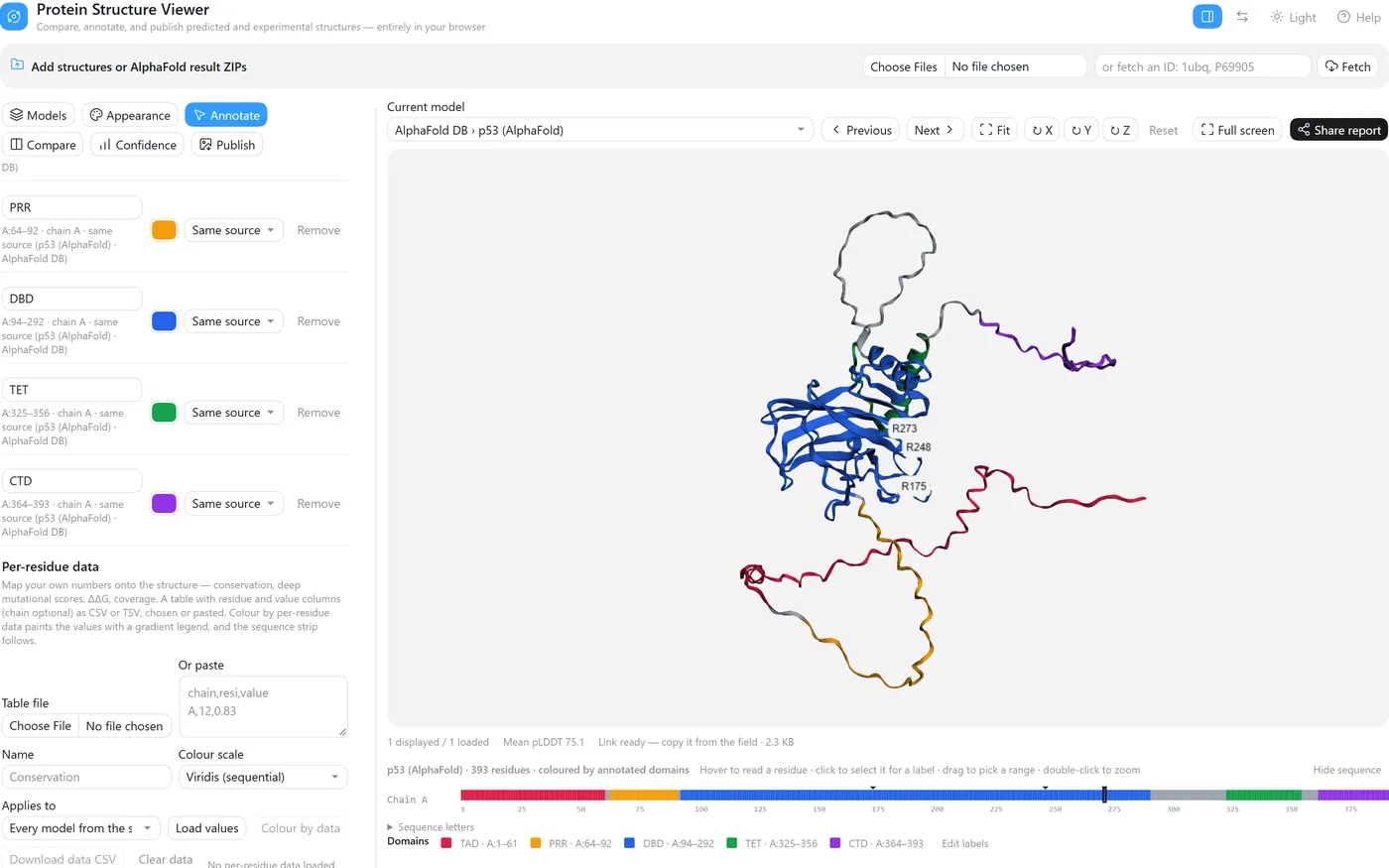This screenshot has height=868, width=1389.
Task: Click the orange PRR colour swatch
Action: [x=164, y=230]
